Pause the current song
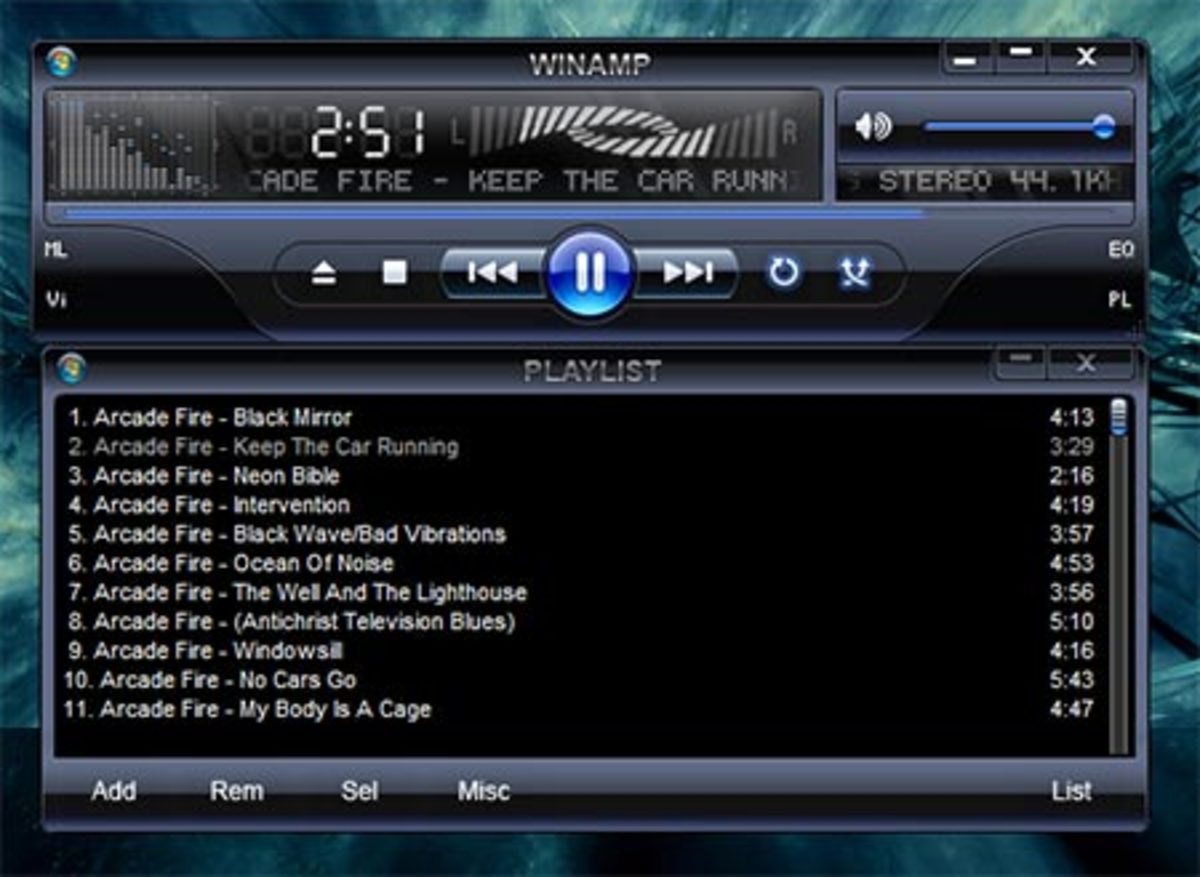Viewport: 1200px width, 877px height. [590, 272]
